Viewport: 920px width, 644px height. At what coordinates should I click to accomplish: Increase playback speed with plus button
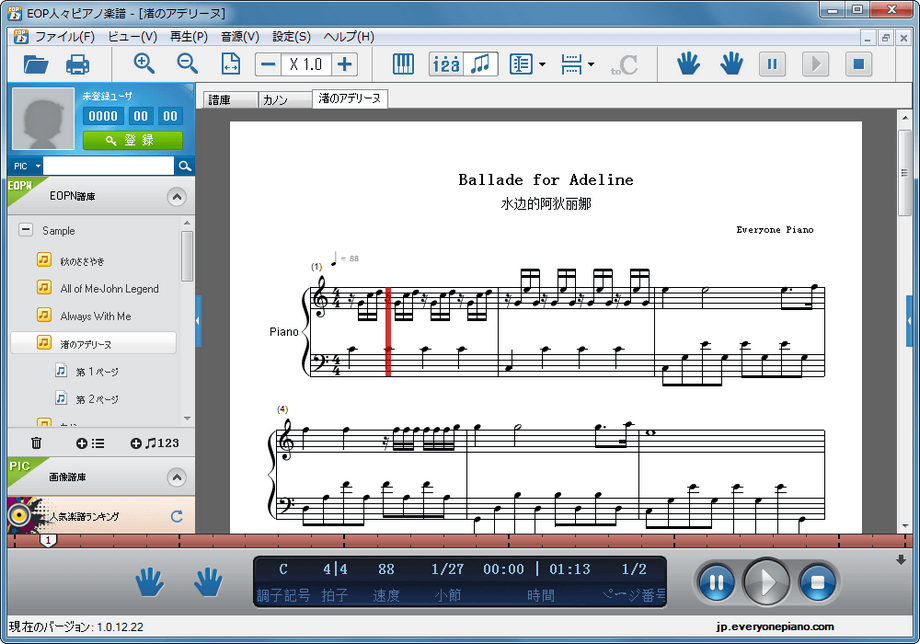pyautogui.click(x=345, y=64)
